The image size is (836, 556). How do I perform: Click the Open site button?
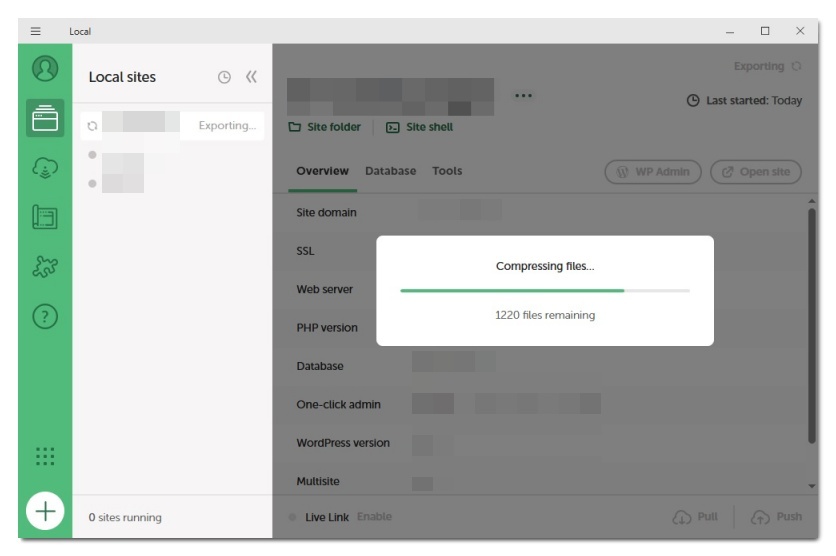tap(756, 172)
